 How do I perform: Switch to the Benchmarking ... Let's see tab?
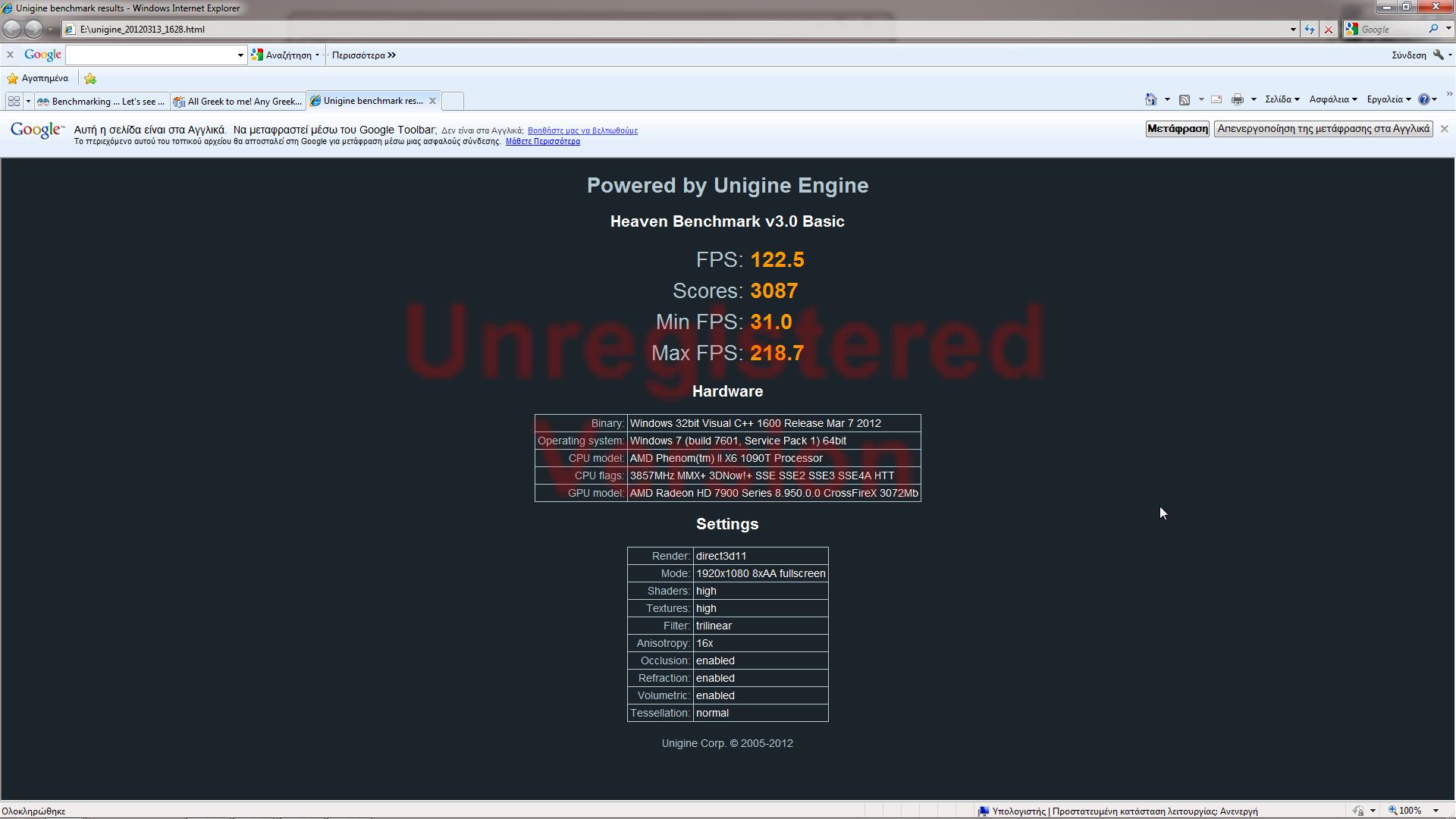point(102,101)
